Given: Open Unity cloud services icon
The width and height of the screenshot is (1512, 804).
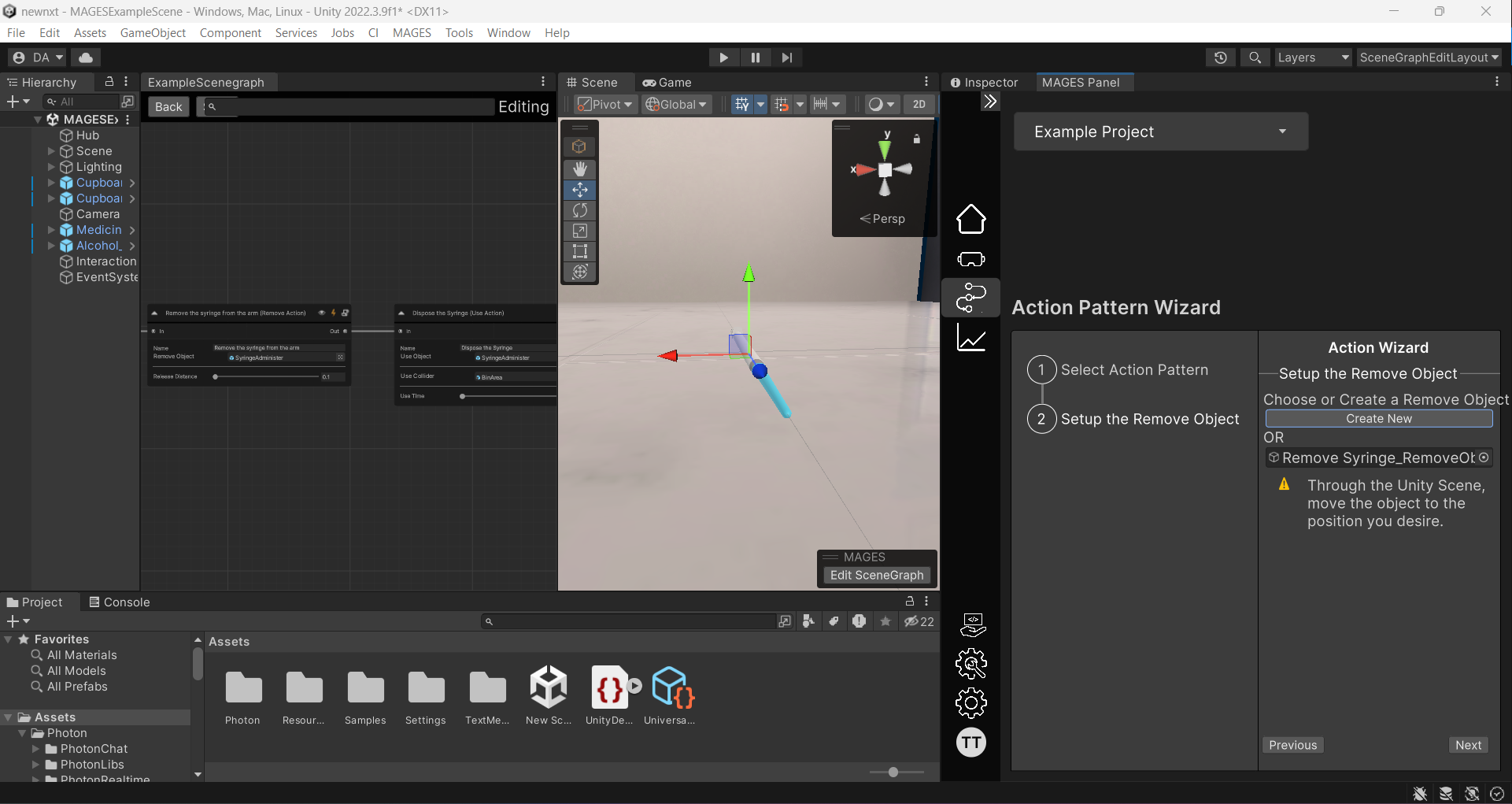Looking at the screenshot, I should tap(86, 57).
